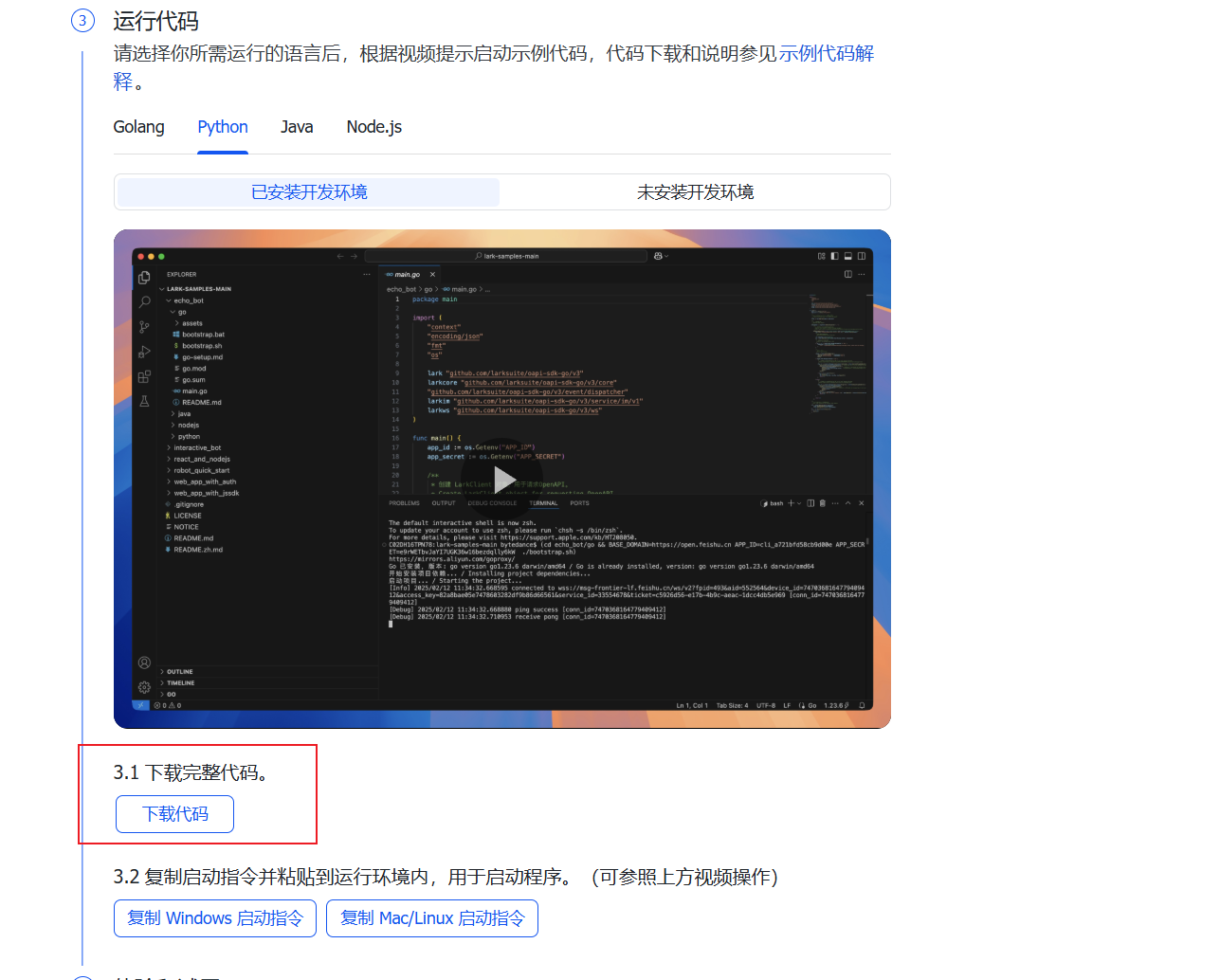The image size is (1220, 980).
Task: Click lark-samples-main search box in video
Action: (x=506, y=256)
